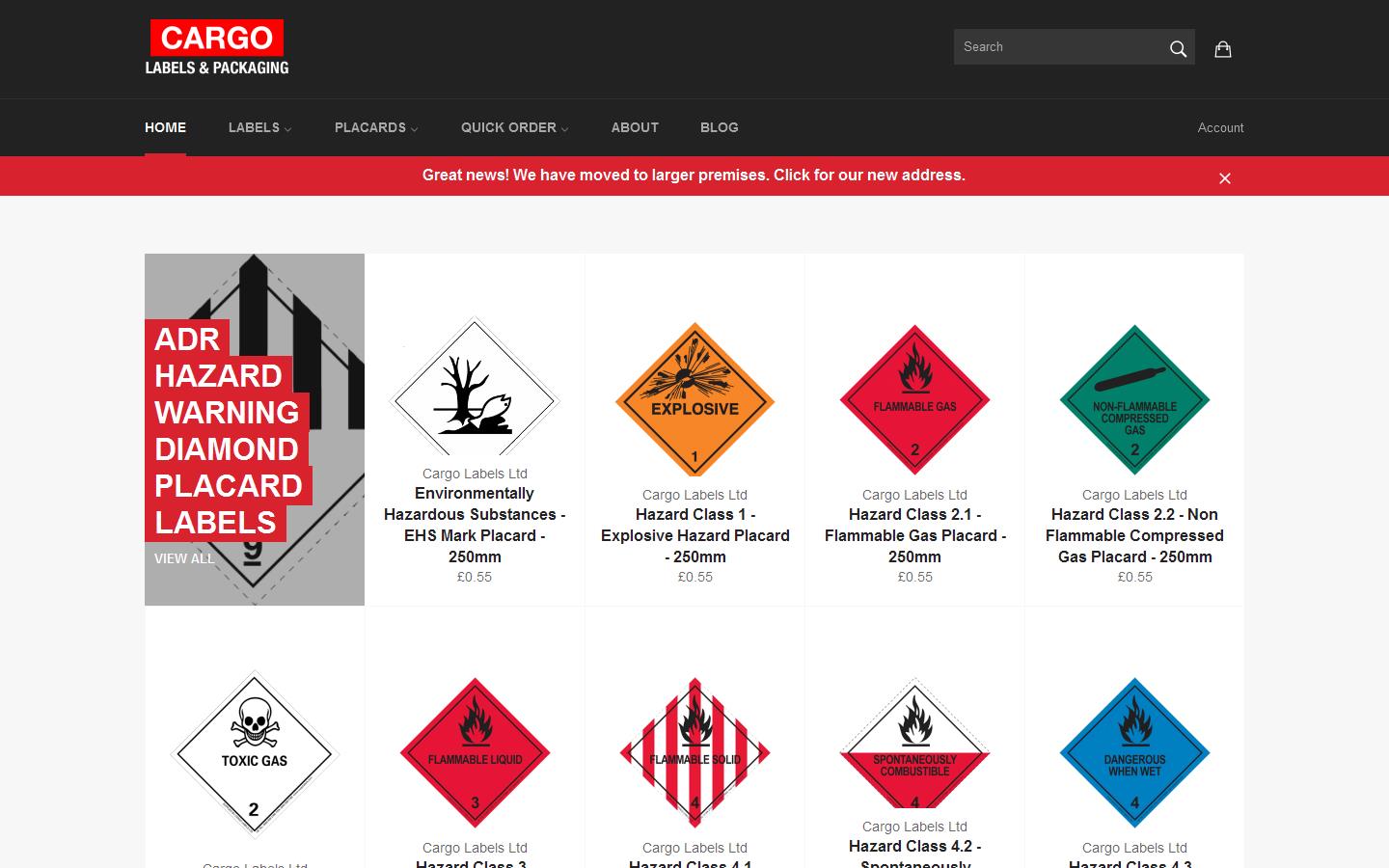Expand the LABELS navigation dropdown
1389x868 pixels.
(x=259, y=127)
